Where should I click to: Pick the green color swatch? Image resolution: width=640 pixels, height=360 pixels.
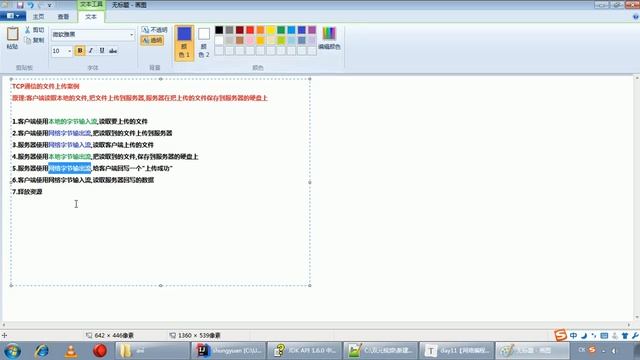(x=281, y=30)
